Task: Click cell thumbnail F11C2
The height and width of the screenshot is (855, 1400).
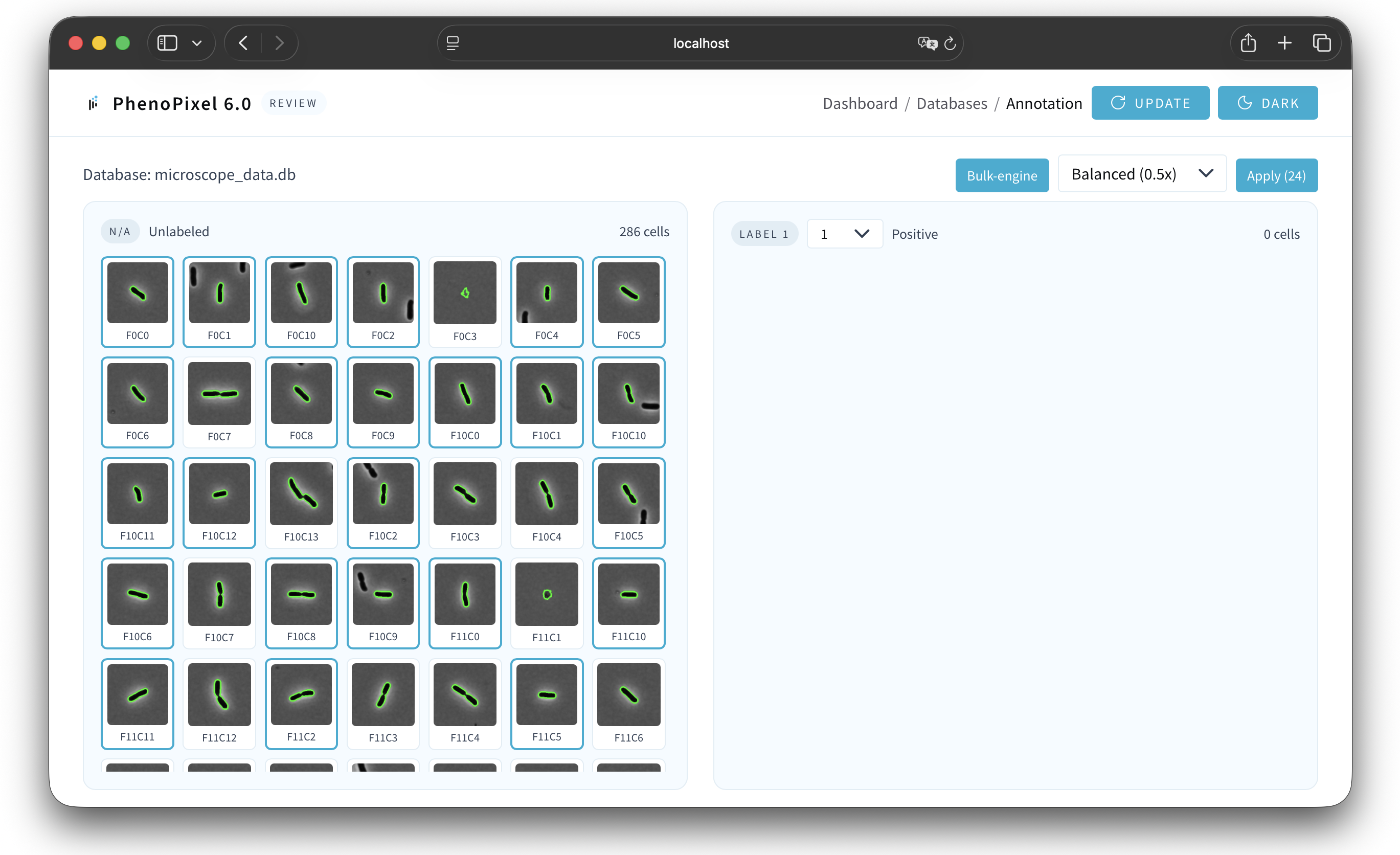Action: click(x=301, y=694)
